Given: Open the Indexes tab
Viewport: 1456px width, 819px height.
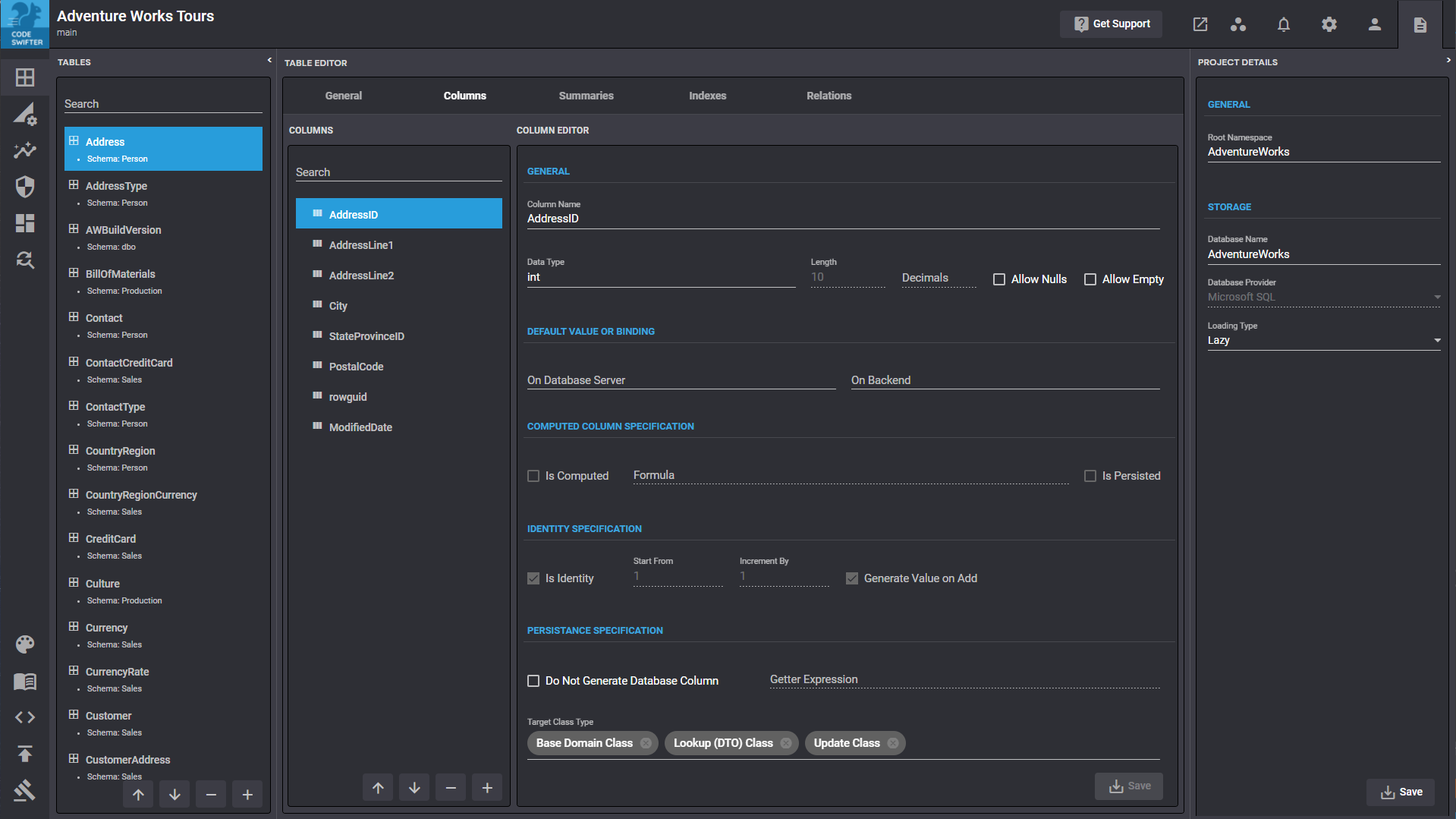Looking at the screenshot, I should (x=707, y=96).
